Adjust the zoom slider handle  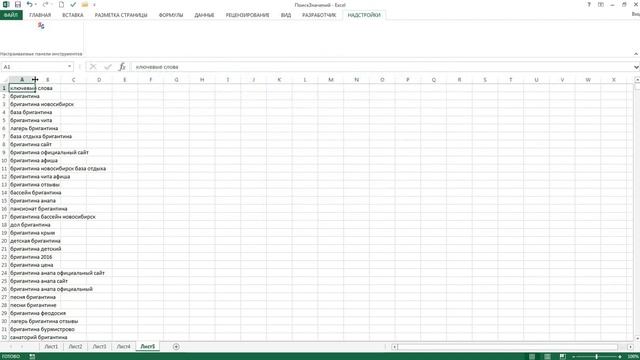596,357
